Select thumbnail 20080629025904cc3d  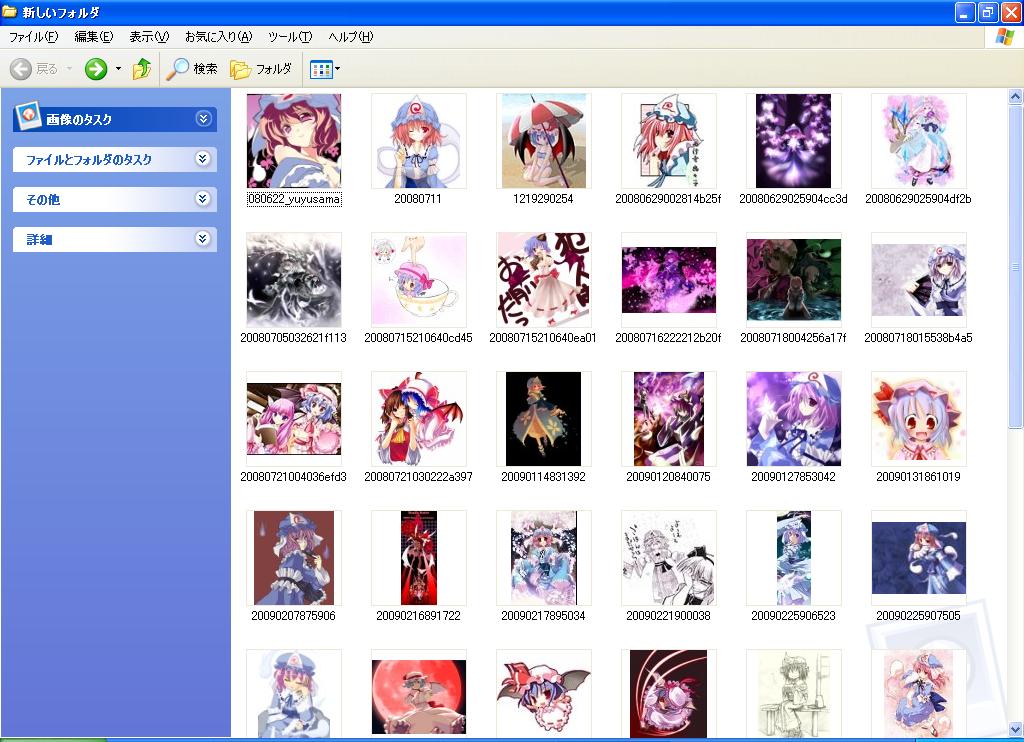point(793,141)
